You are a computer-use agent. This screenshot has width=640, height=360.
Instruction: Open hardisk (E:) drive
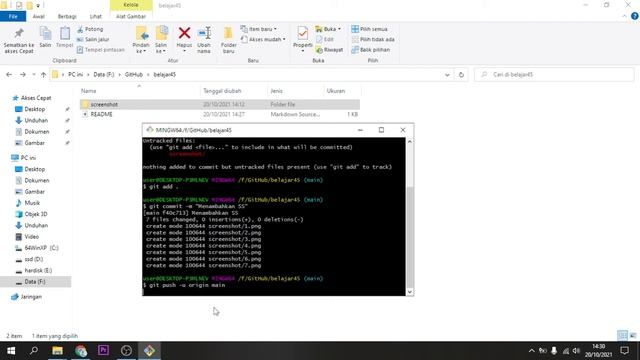coord(38,270)
